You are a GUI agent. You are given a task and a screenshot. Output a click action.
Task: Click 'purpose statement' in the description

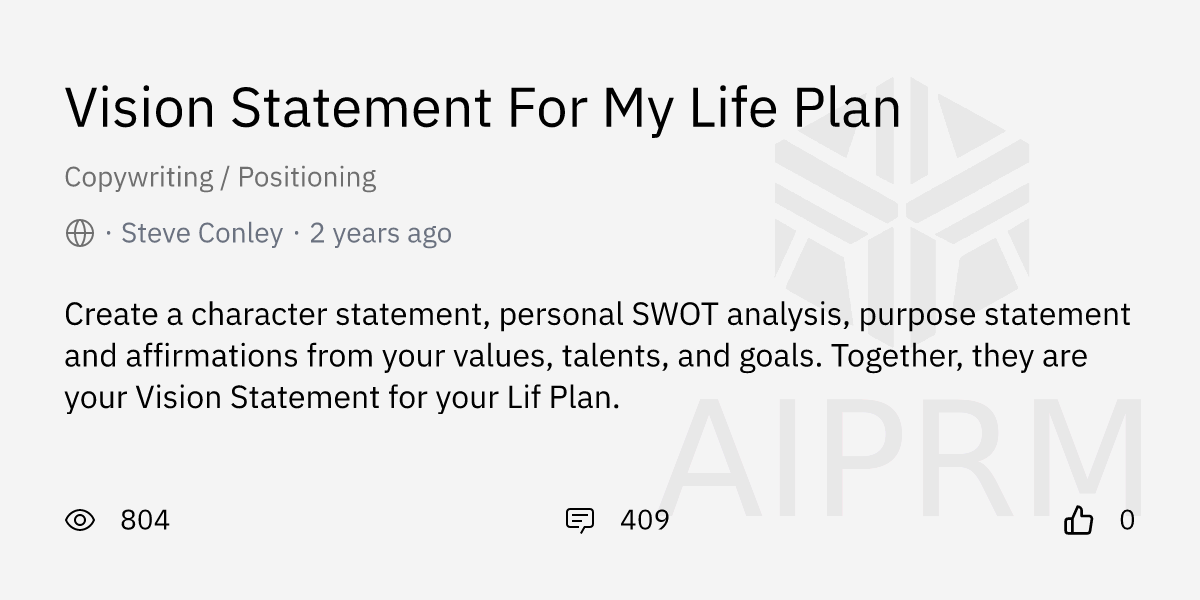coord(995,314)
